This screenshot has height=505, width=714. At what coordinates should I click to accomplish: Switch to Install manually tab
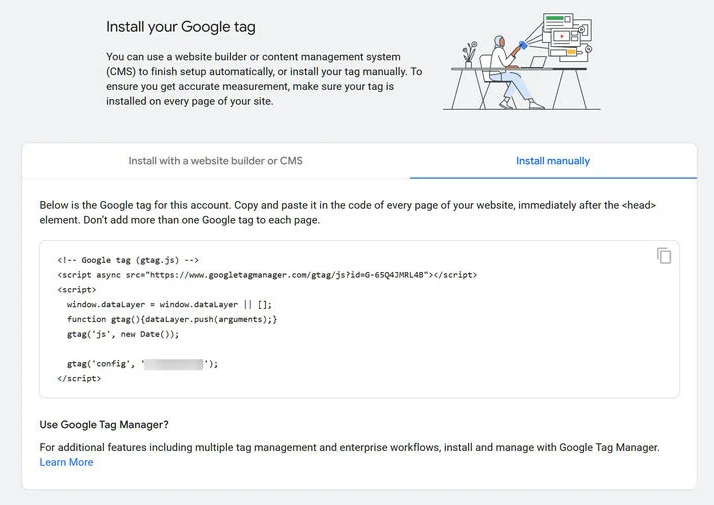(x=553, y=161)
